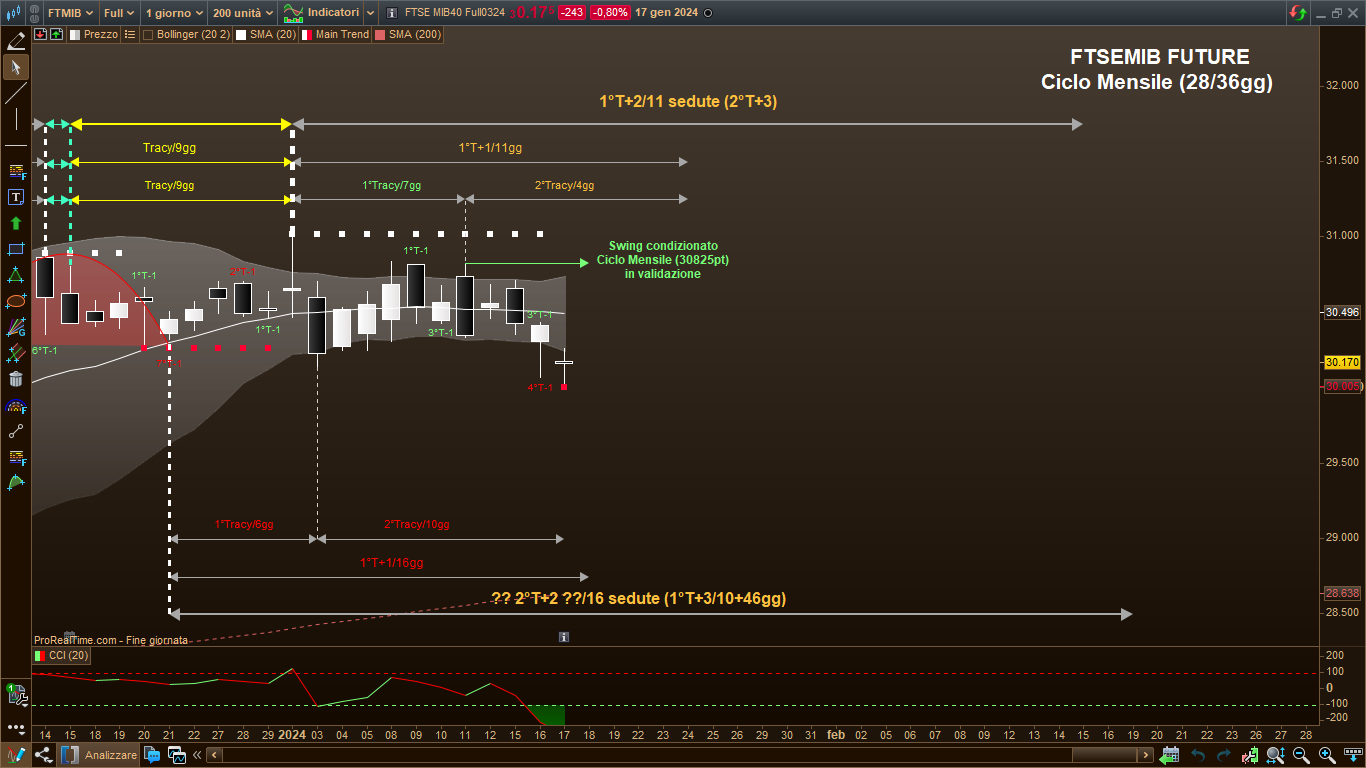Click the auto-fit zoom magnifier
The image size is (1366, 768).
click(x=1276, y=755)
